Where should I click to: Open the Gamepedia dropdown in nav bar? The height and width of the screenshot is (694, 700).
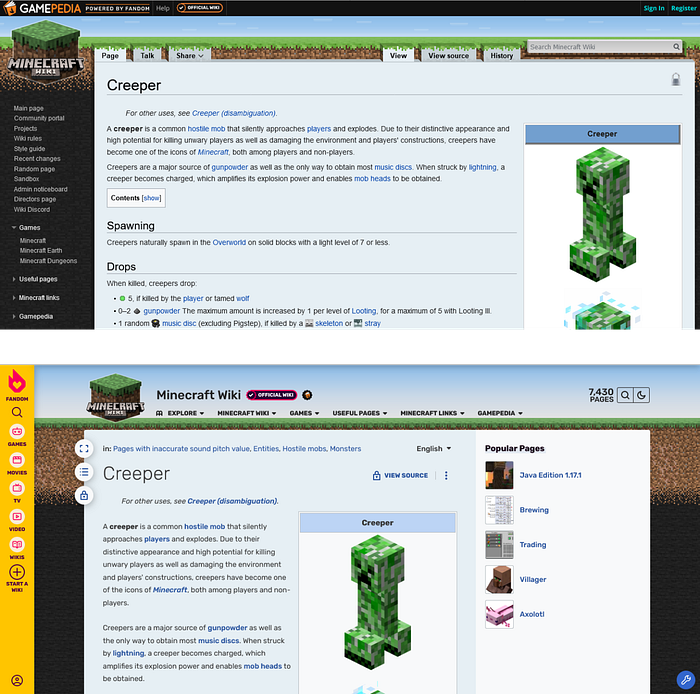click(x=500, y=413)
